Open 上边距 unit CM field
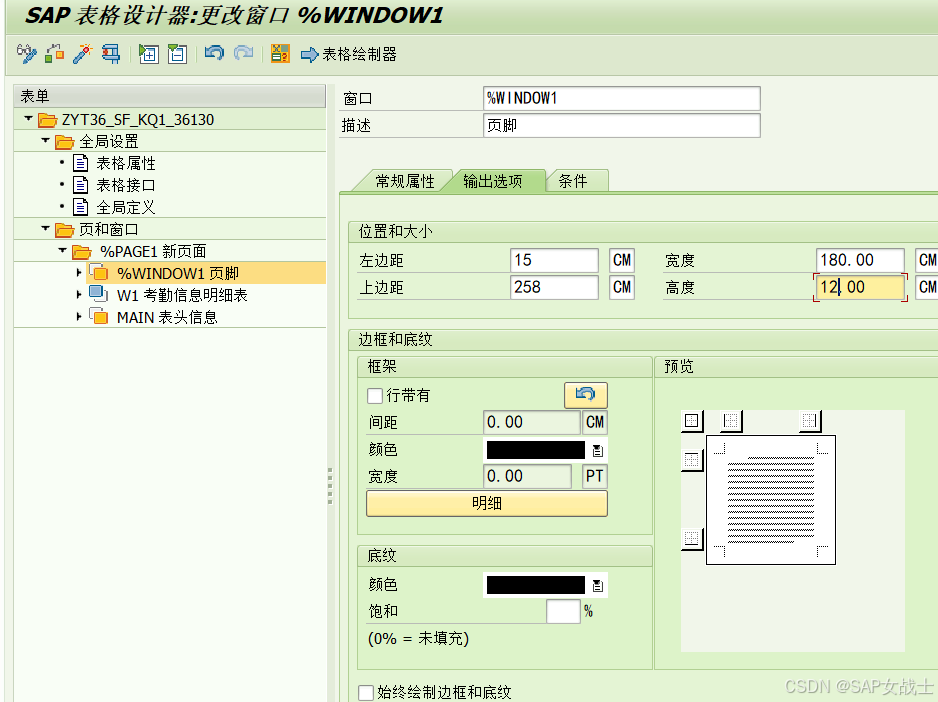938x702 pixels. coord(622,287)
